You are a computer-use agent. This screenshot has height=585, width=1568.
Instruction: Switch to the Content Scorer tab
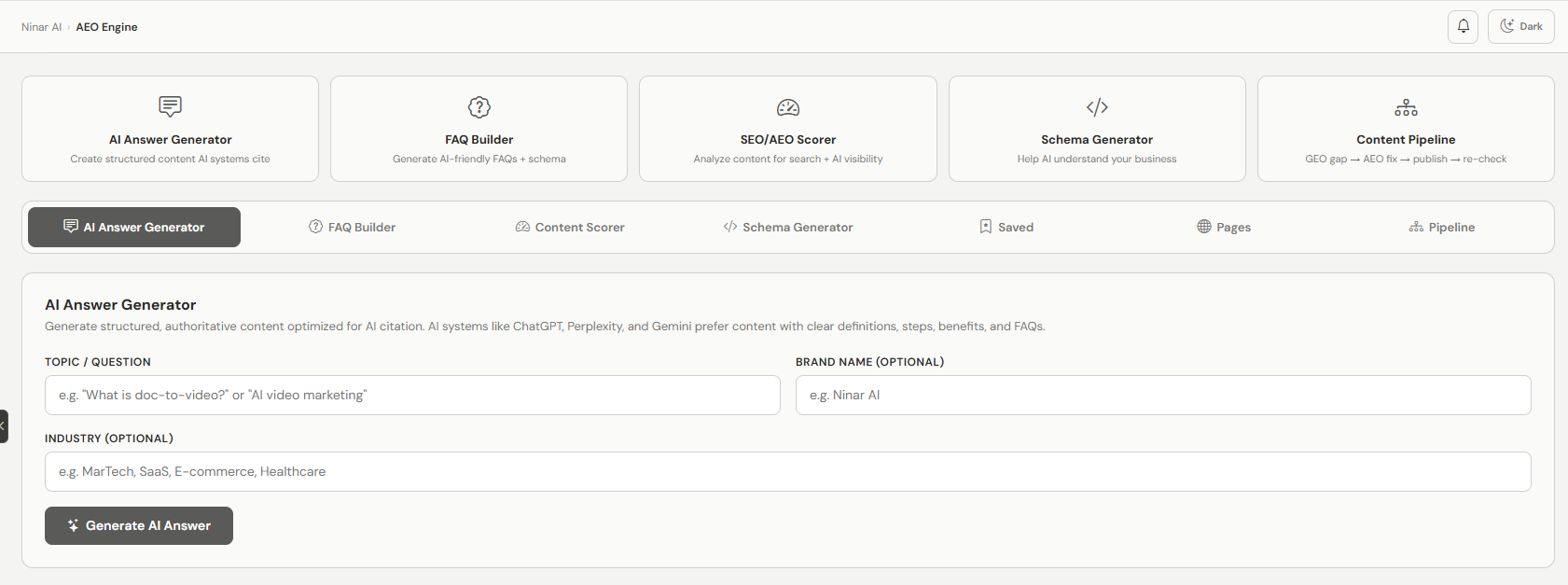tap(570, 227)
